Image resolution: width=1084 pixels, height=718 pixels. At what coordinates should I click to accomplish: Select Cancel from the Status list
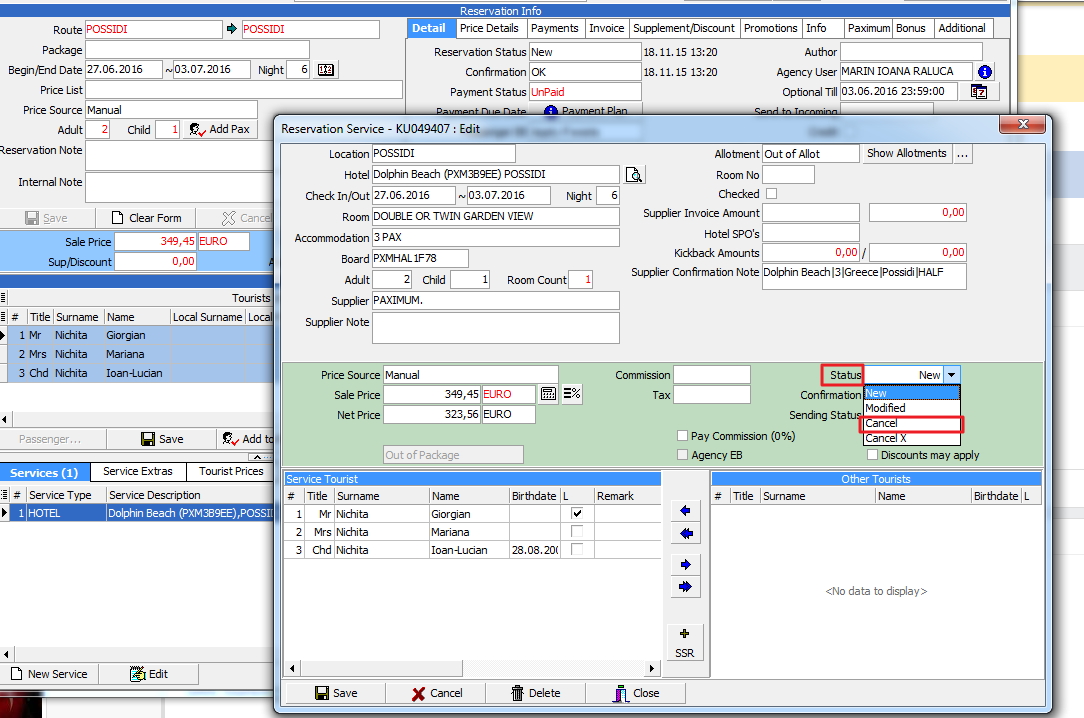911,423
